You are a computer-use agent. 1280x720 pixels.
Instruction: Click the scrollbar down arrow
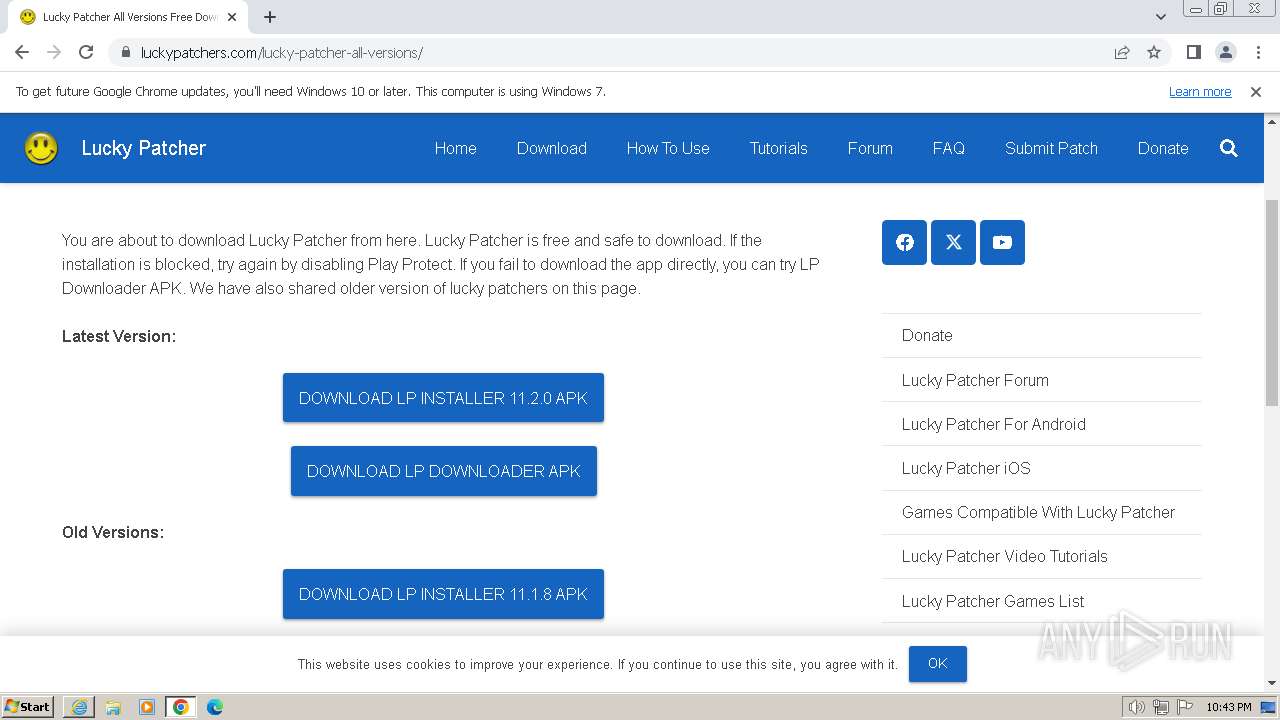(x=1272, y=684)
